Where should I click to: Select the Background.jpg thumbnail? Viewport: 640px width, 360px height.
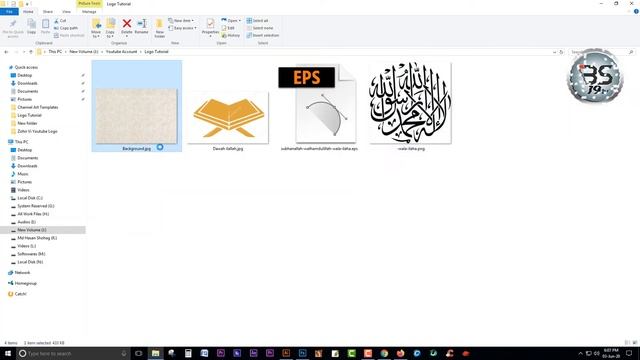(137, 106)
